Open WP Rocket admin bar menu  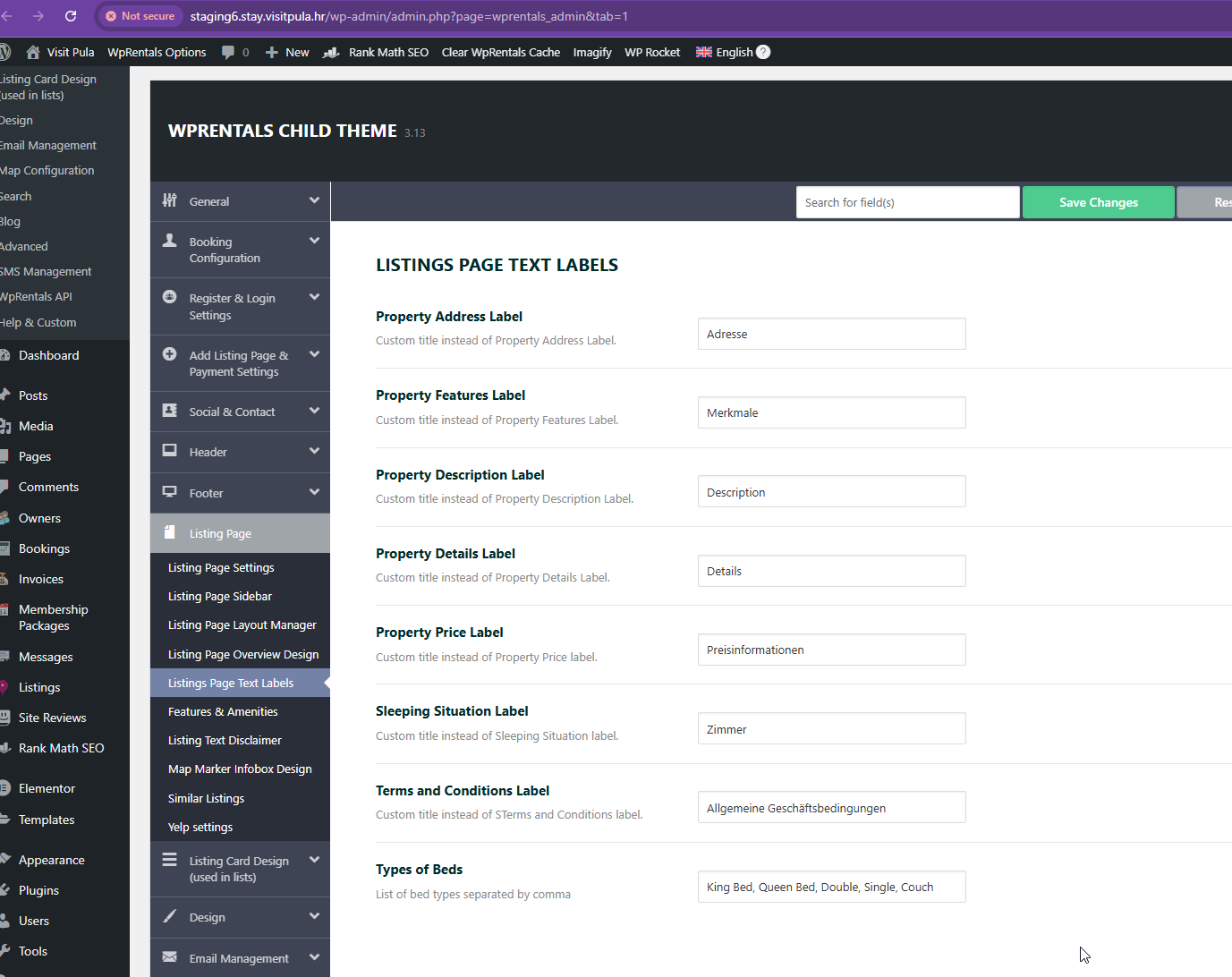652,52
